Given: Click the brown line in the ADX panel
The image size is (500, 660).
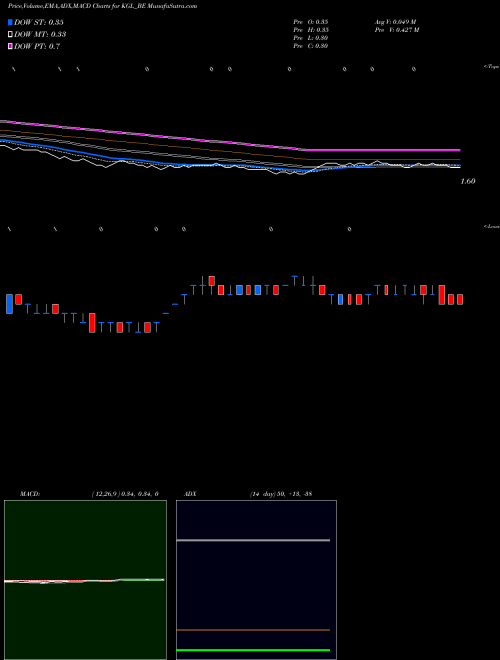Looking at the screenshot, I should (253, 630).
